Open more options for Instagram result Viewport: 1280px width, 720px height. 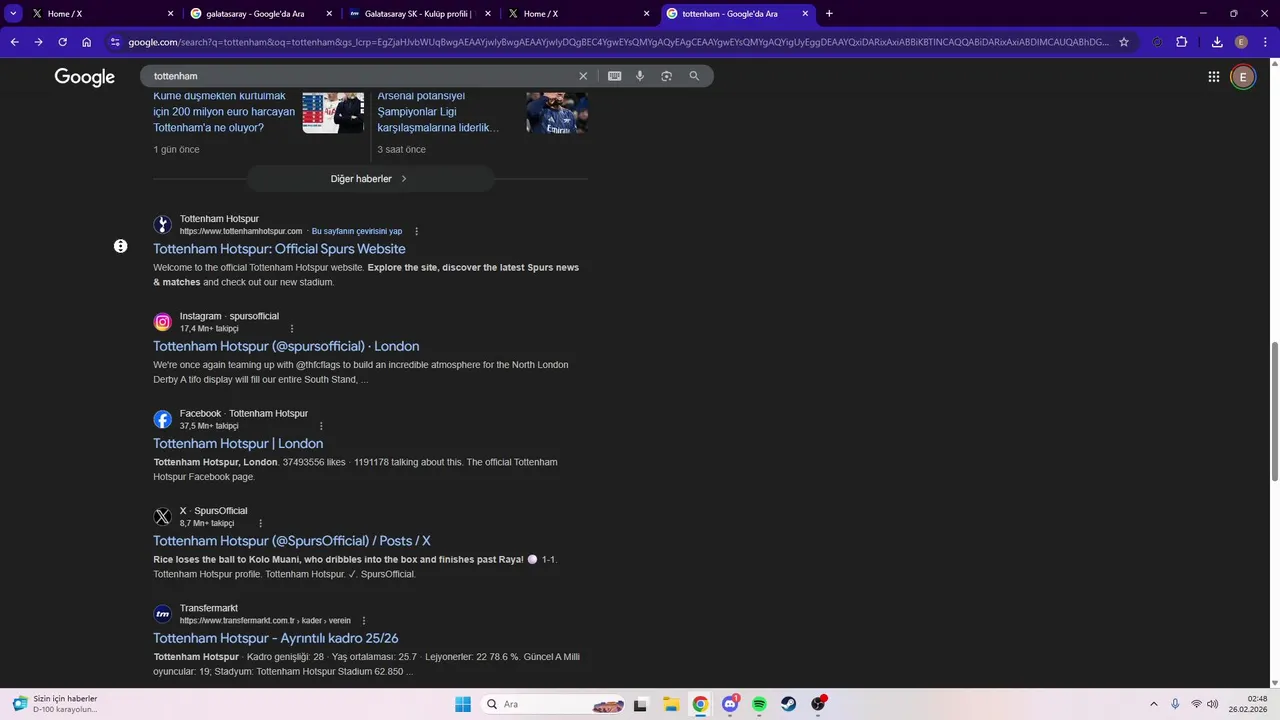click(292, 329)
